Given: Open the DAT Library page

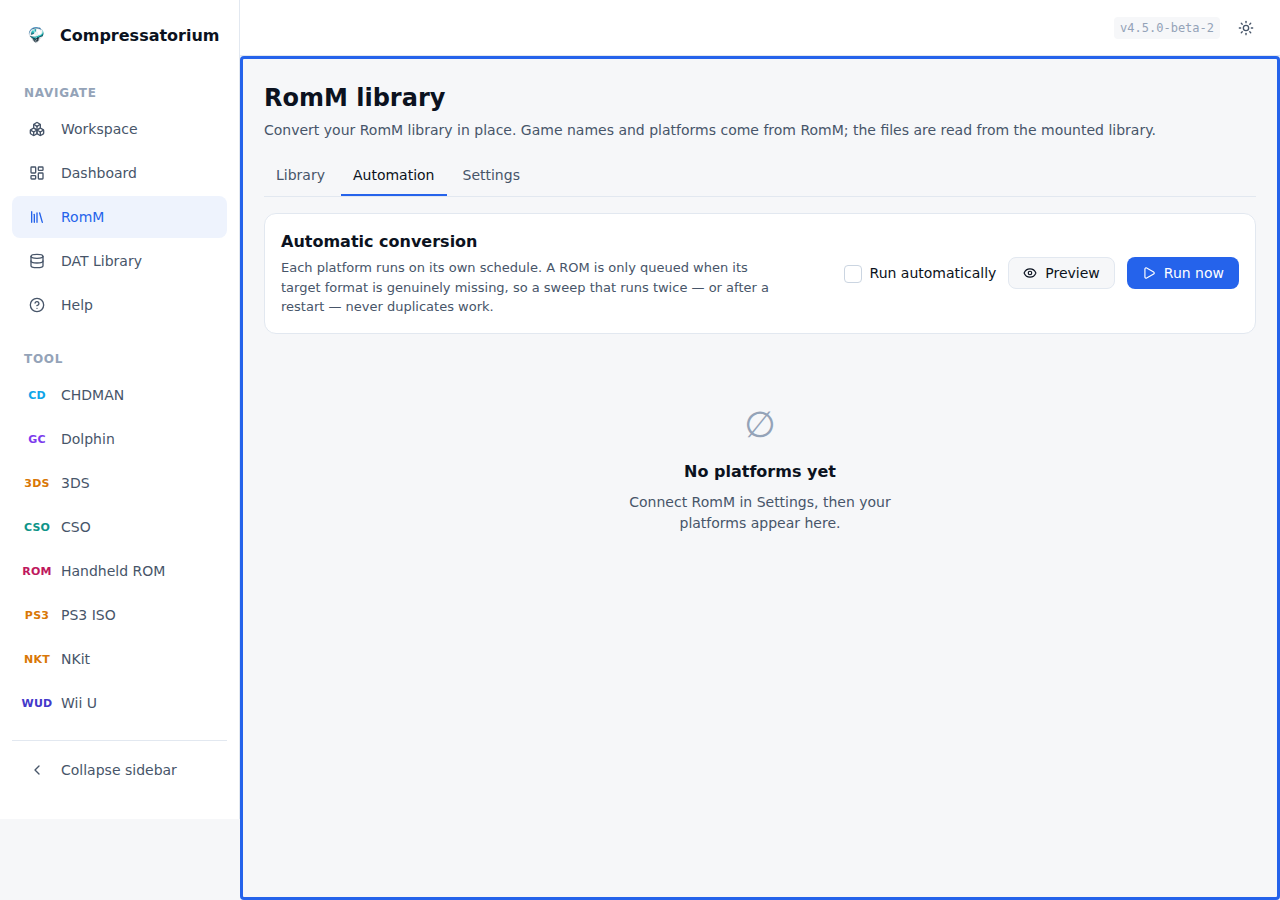Looking at the screenshot, I should (119, 261).
